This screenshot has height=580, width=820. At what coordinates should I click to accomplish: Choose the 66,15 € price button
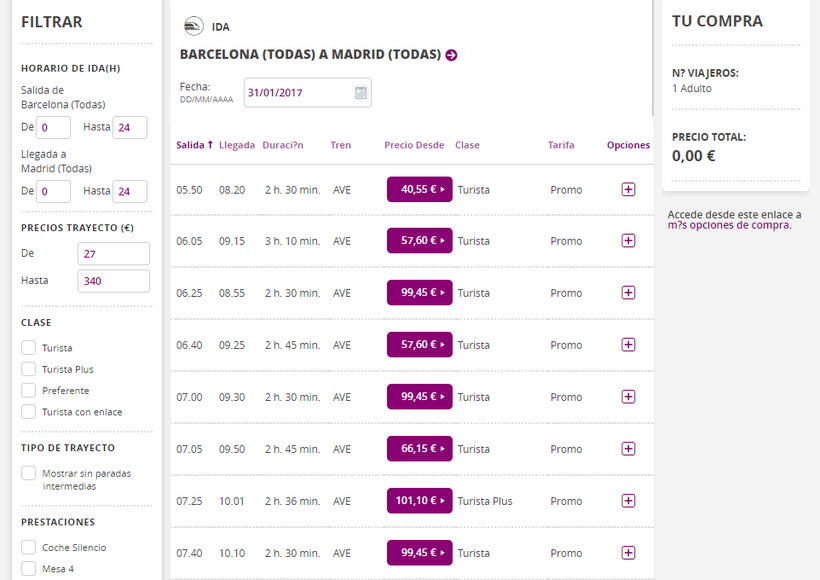[419, 449]
